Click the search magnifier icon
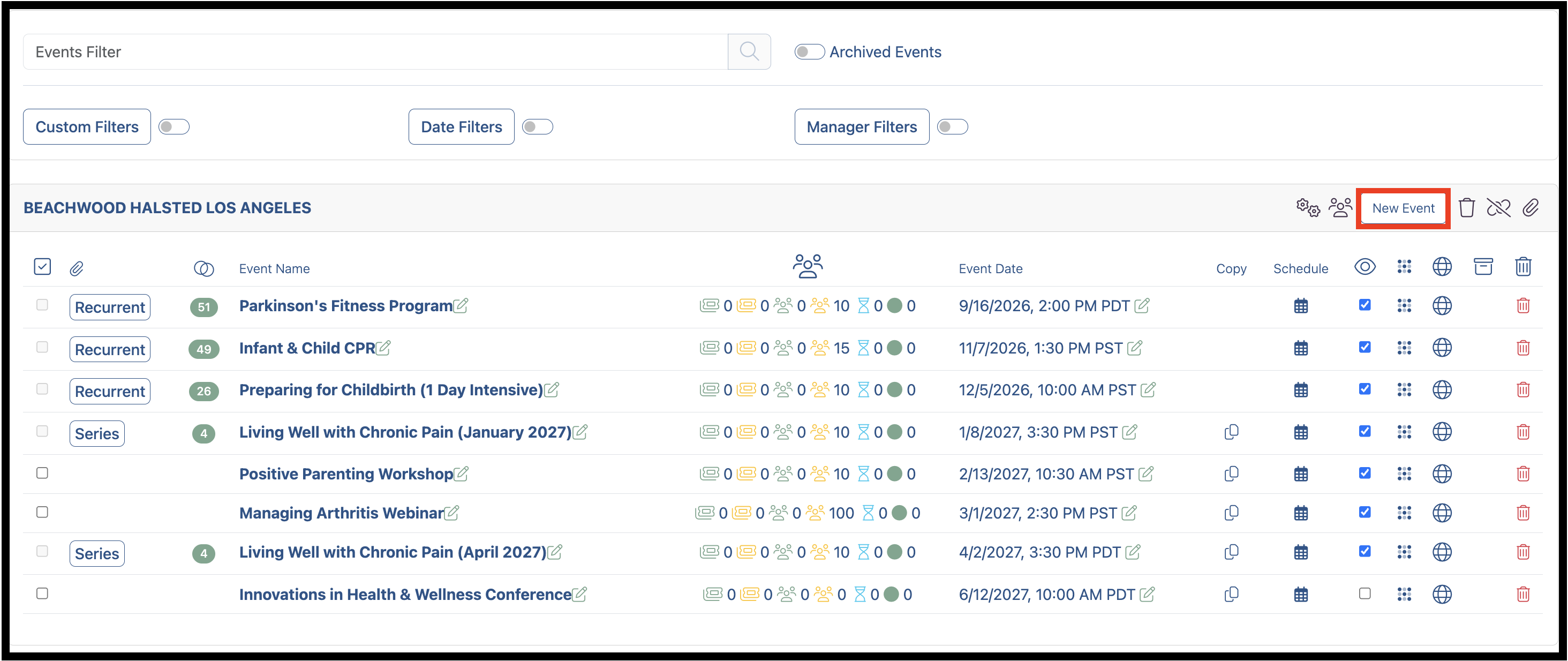This screenshot has height=661, width=1568. pos(749,52)
